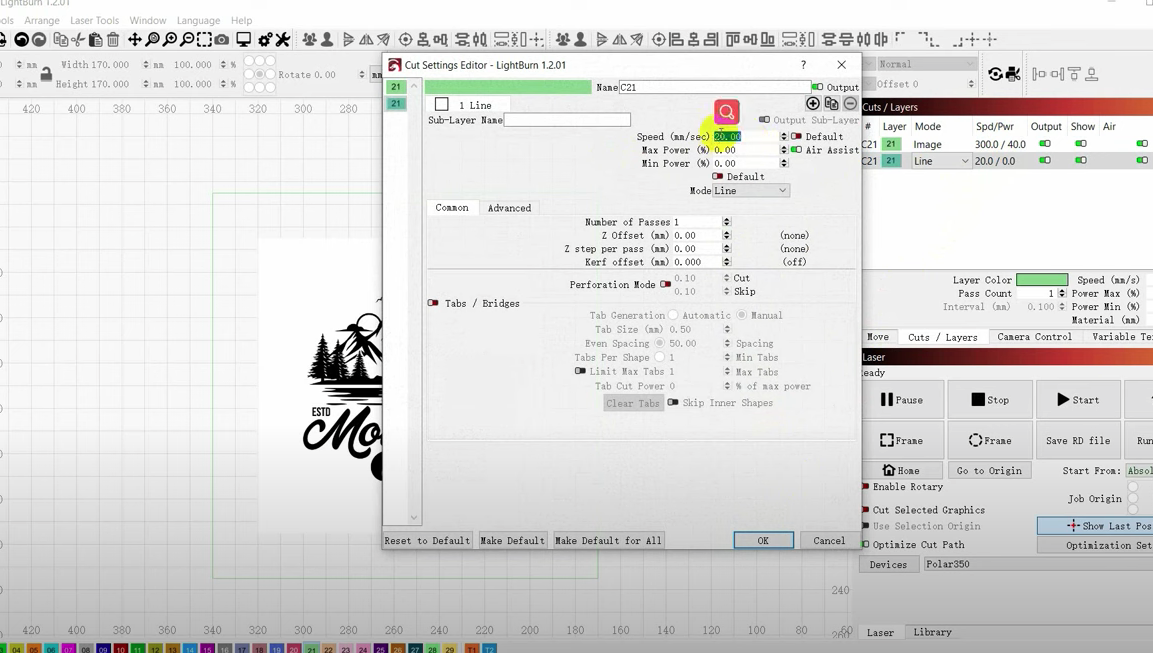
Task: Click the Redo arrow icon in toolbar
Action: coord(39,40)
